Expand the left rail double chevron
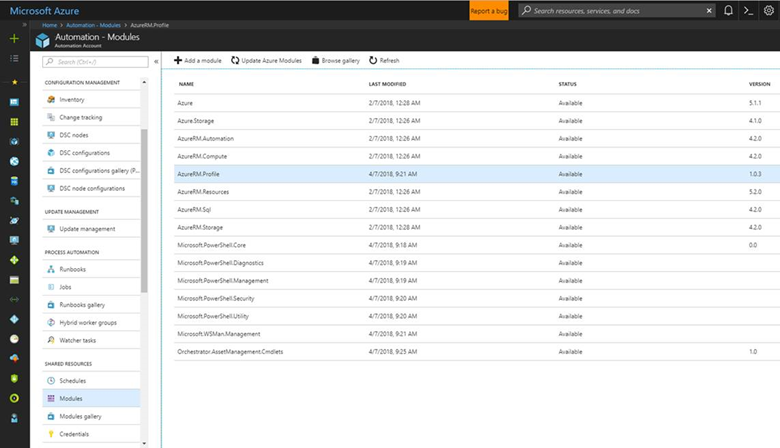This screenshot has width=780, height=448. coord(24,24)
